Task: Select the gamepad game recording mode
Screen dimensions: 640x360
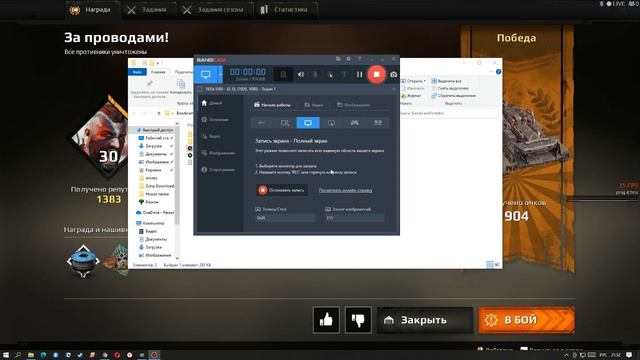Action: pyautogui.click(x=354, y=122)
